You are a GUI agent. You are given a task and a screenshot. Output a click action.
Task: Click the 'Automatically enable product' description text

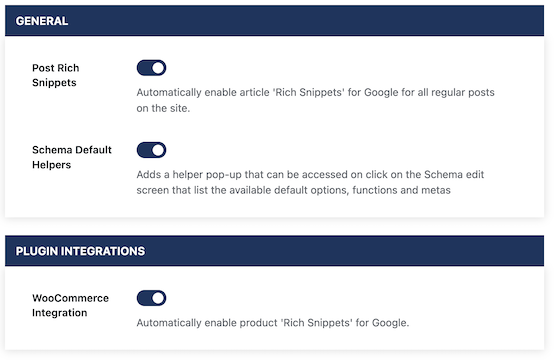pos(272,323)
